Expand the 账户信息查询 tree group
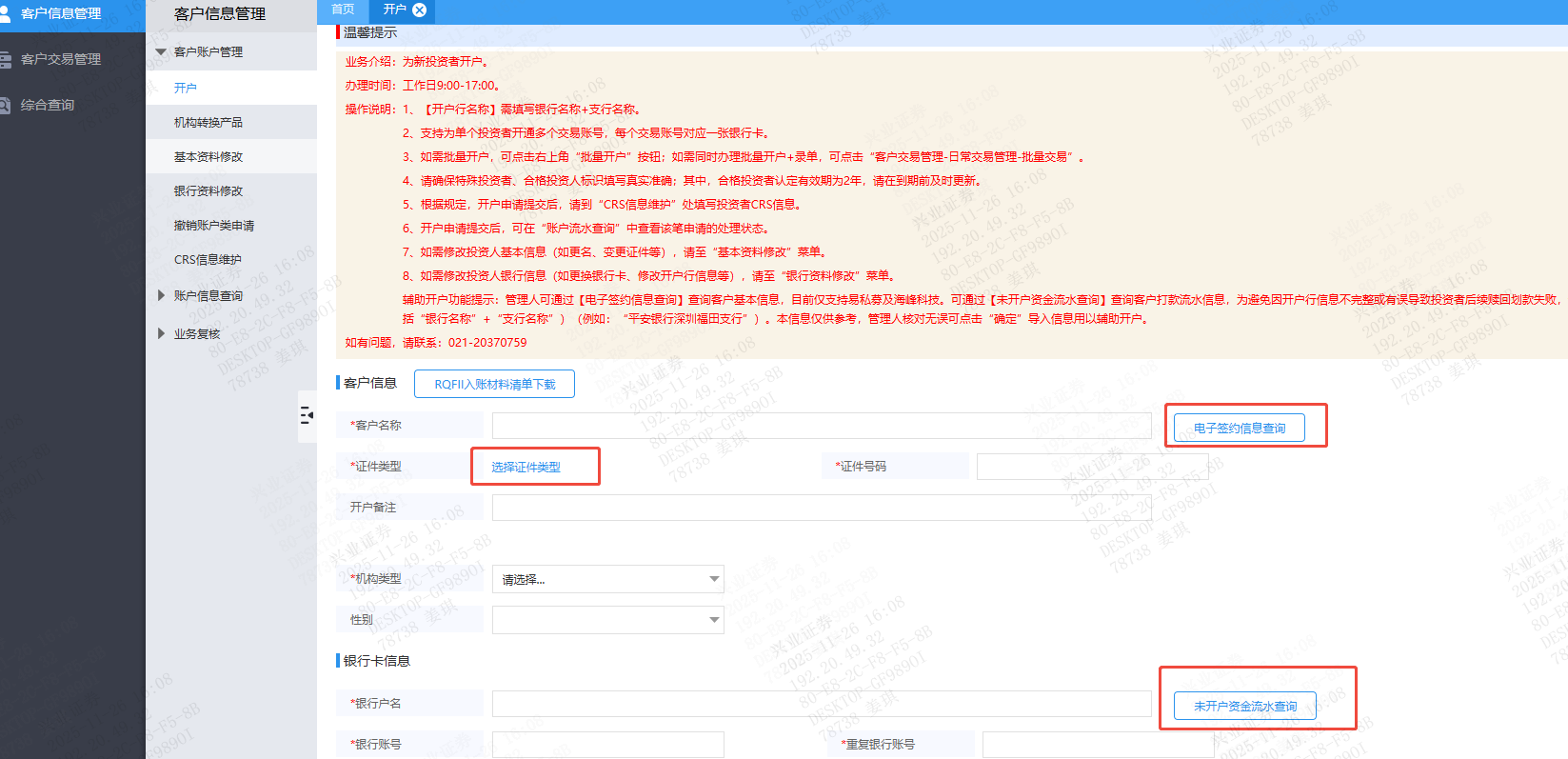Viewport: 1568px width, 759px height. [161, 295]
